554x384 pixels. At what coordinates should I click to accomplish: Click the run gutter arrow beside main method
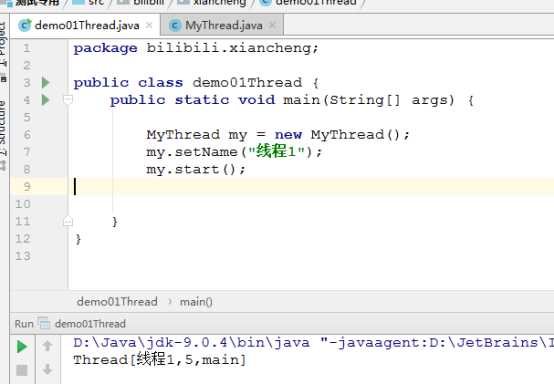45,100
